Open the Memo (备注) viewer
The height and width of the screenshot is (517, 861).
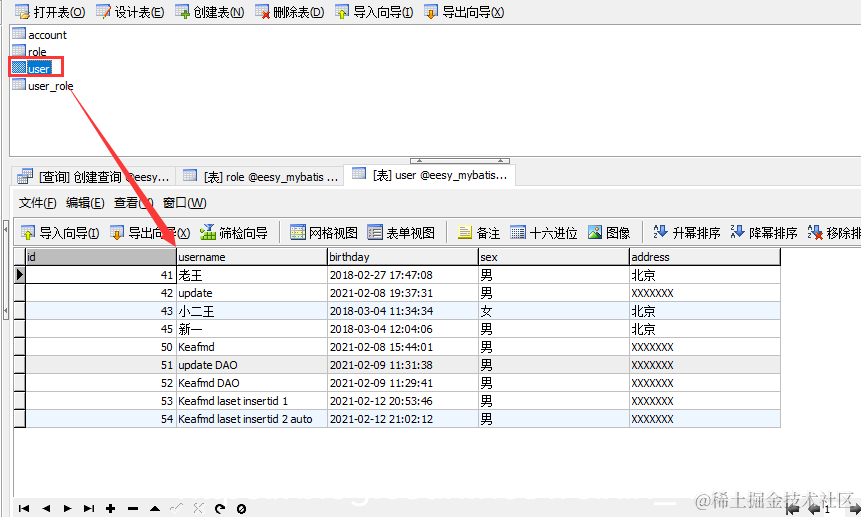[479, 233]
